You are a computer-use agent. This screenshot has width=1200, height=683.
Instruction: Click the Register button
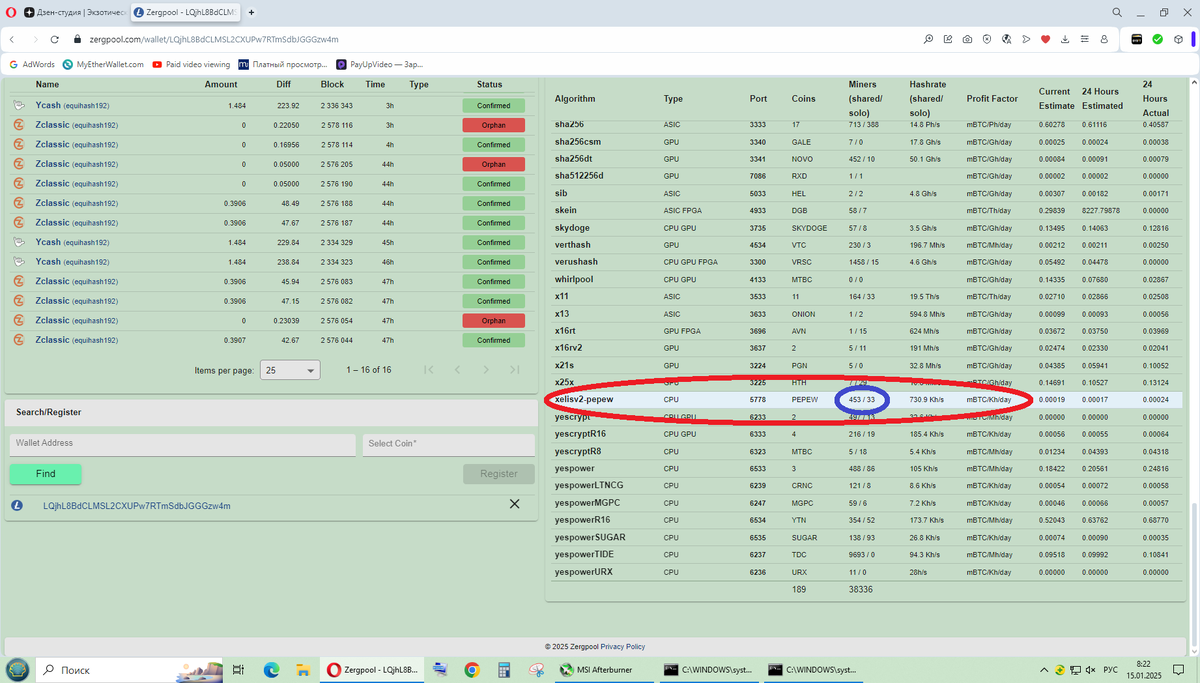tap(499, 474)
